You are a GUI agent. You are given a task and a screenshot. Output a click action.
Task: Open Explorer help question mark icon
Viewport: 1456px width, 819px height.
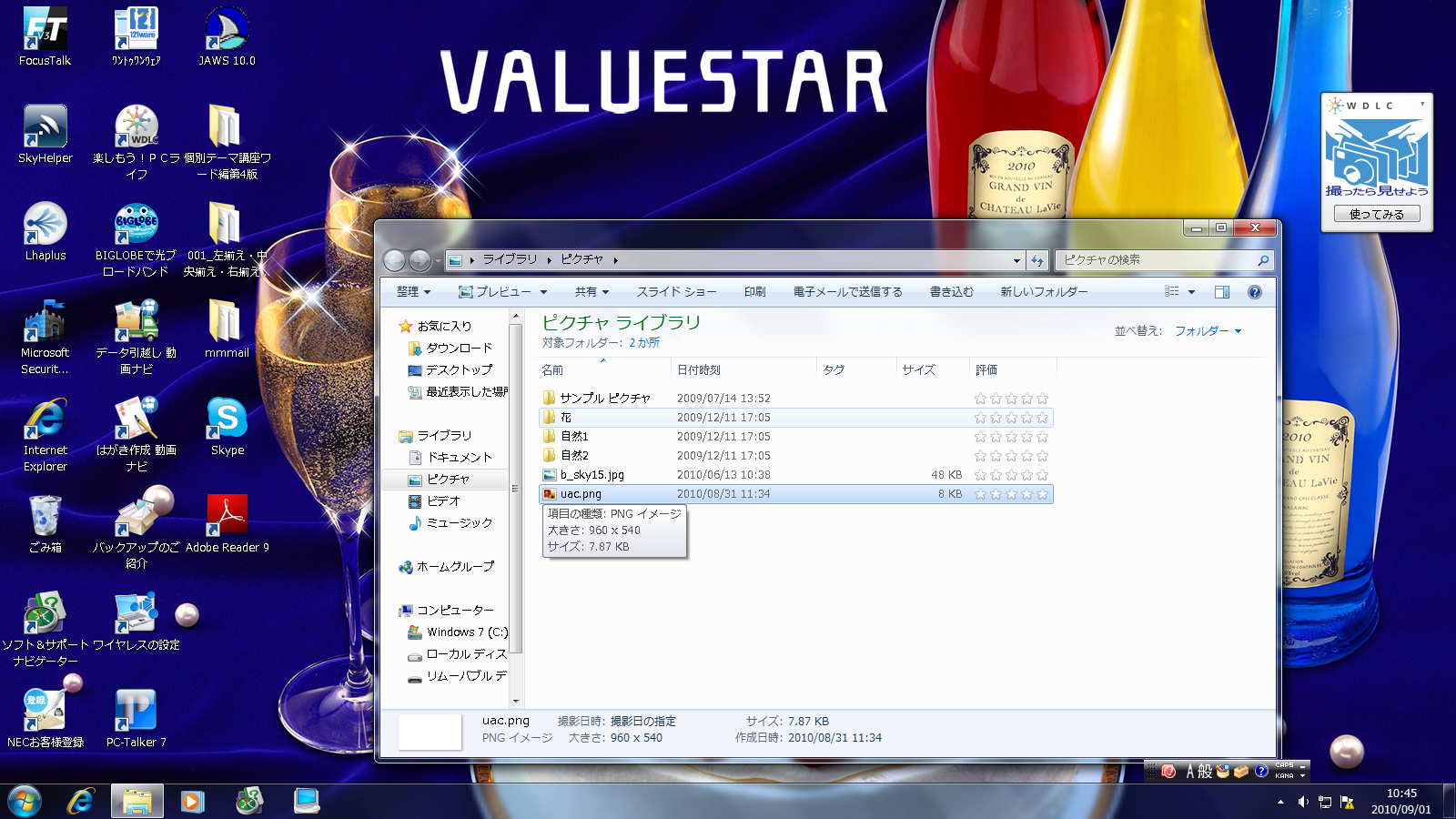1255,292
